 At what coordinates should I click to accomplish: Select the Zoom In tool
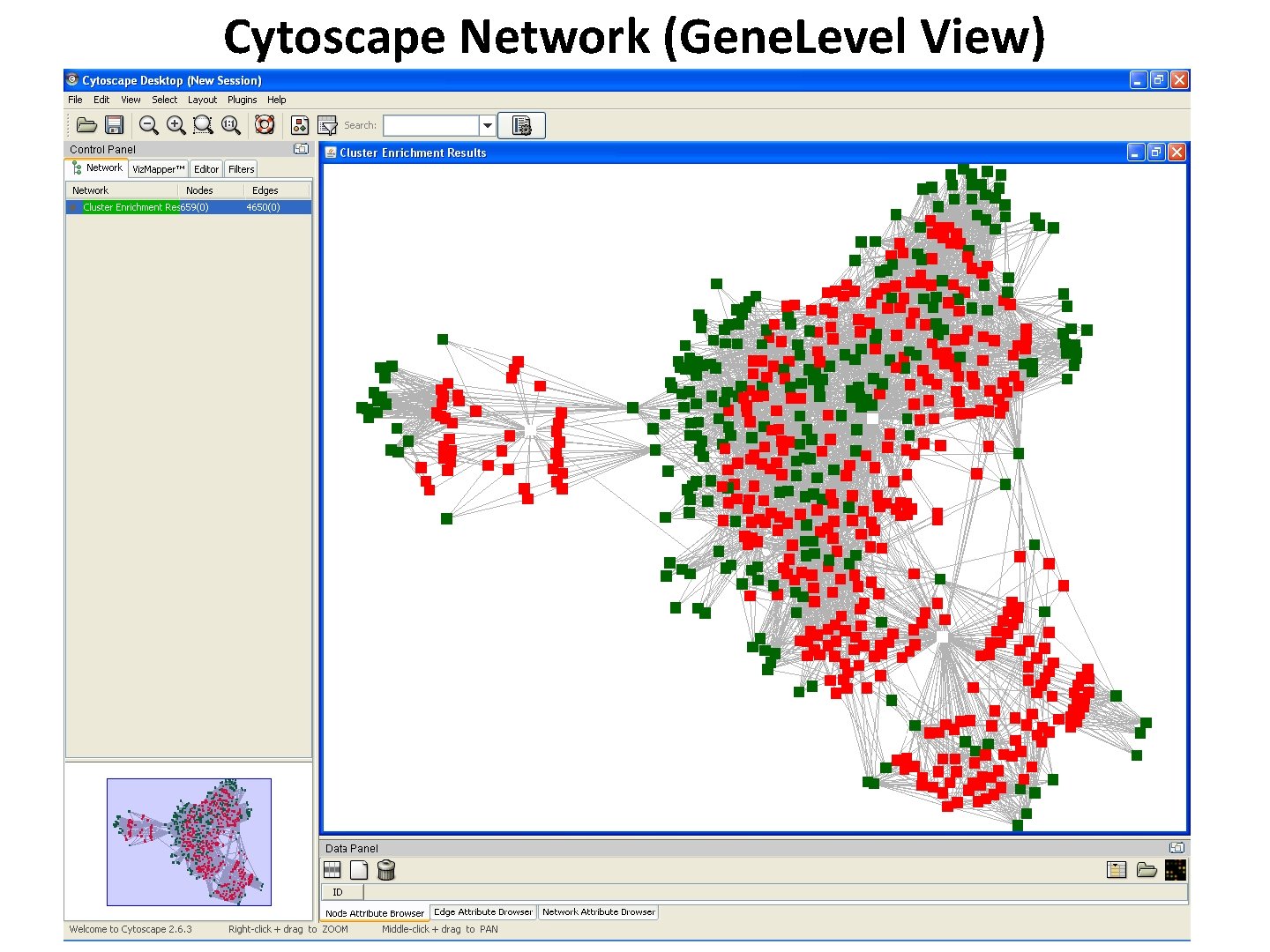click(176, 124)
